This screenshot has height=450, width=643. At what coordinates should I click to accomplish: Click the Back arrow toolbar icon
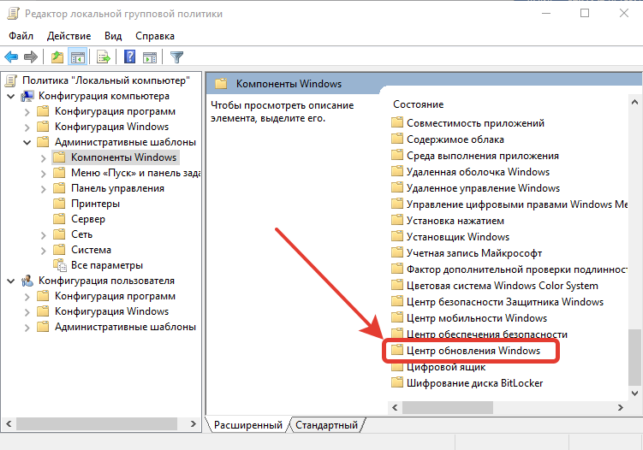tap(11, 57)
